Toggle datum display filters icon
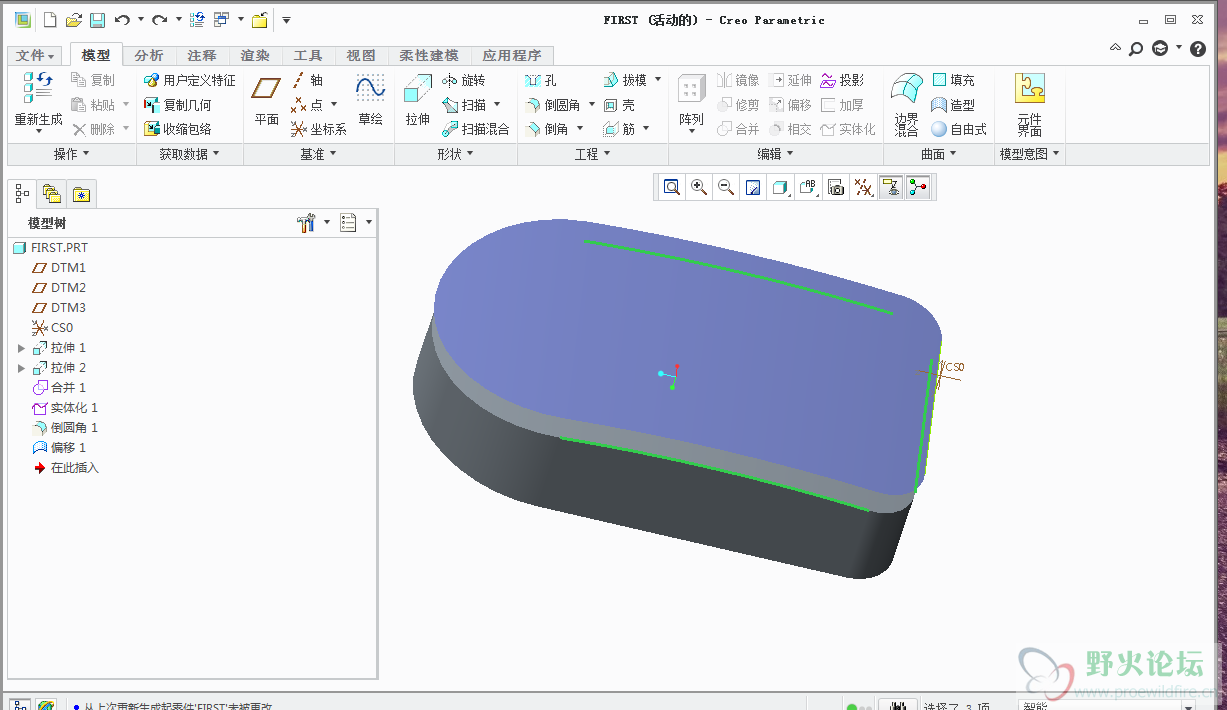Image resolution: width=1227 pixels, height=710 pixels. point(863,187)
